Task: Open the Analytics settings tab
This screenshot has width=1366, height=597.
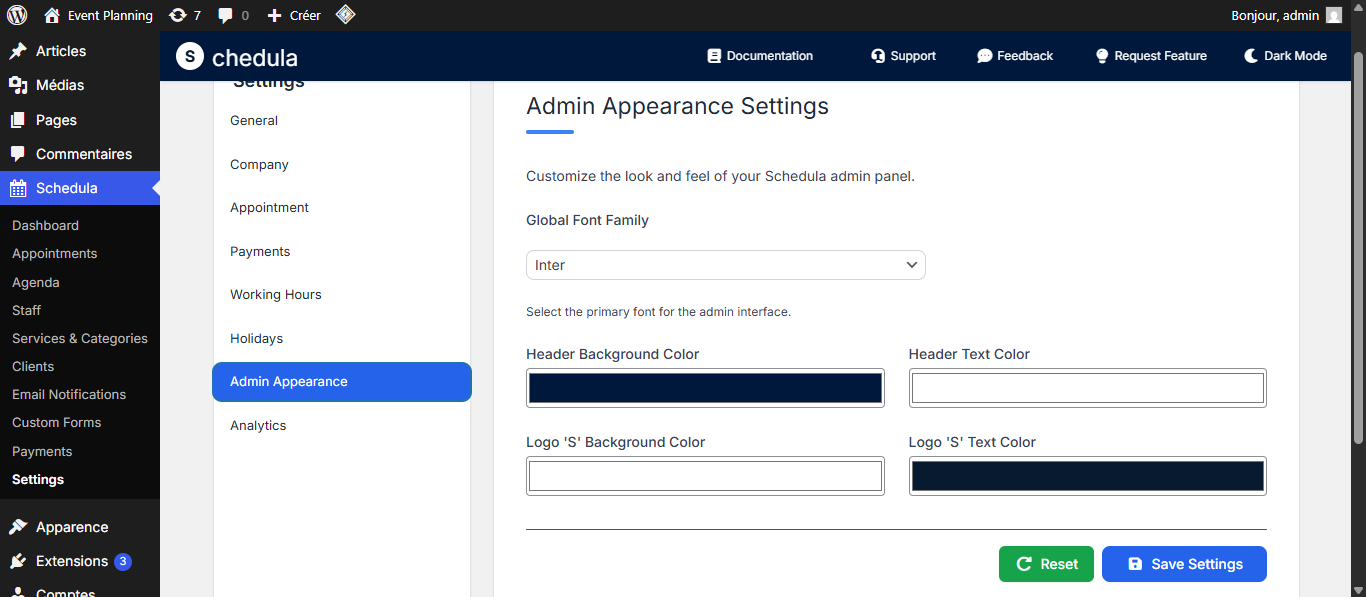Action: (x=342, y=426)
